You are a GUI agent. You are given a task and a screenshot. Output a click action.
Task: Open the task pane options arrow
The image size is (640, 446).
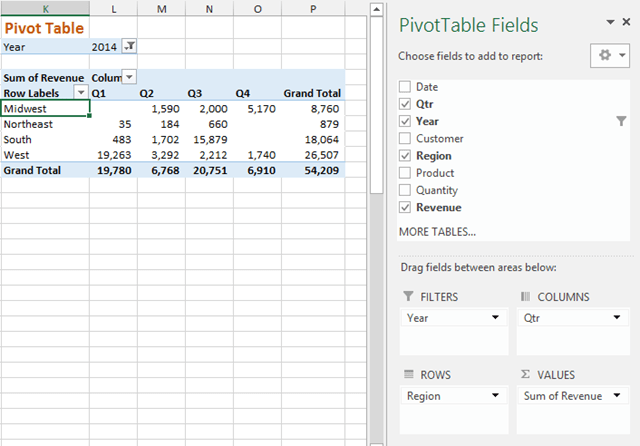(611, 22)
